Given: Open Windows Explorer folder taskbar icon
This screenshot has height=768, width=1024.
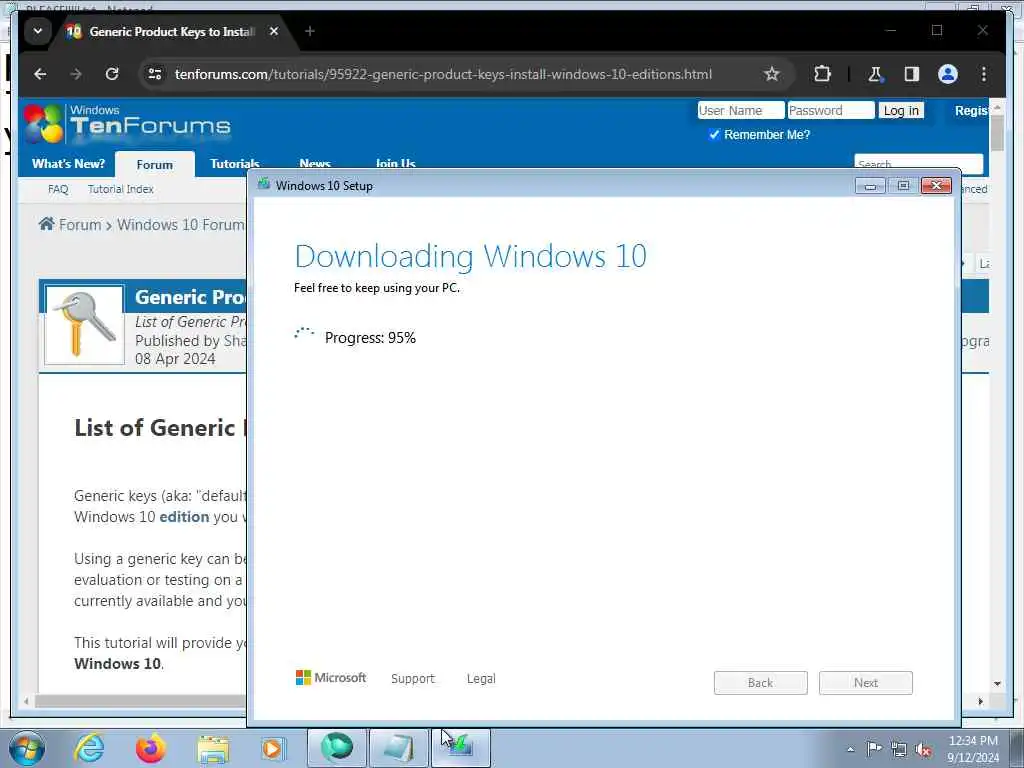Looking at the screenshot, I should (x=212, y=749).
